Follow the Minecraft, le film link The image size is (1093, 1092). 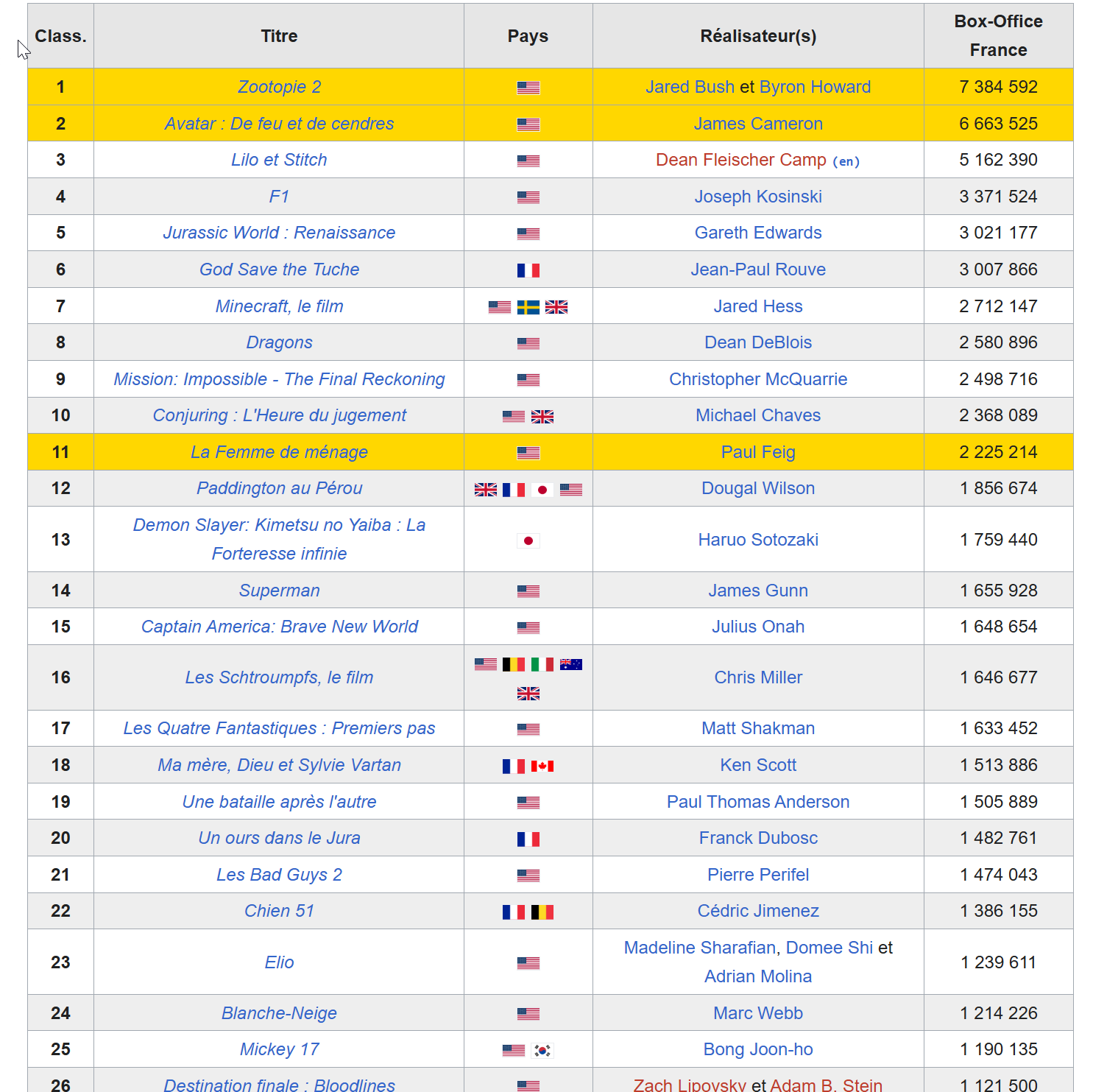click(279, 306)
